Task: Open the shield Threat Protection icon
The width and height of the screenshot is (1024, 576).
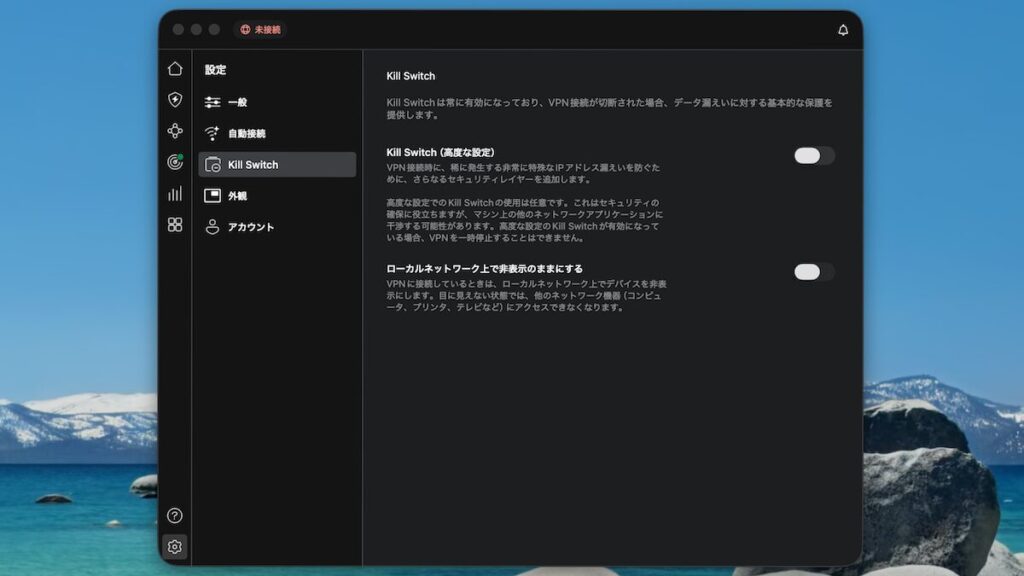Action: 175,100
